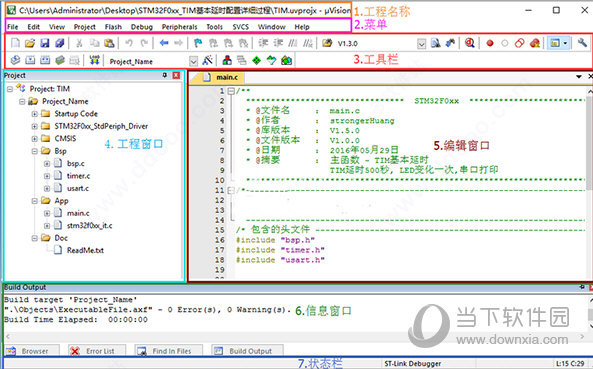Comment out the selection

293,43
